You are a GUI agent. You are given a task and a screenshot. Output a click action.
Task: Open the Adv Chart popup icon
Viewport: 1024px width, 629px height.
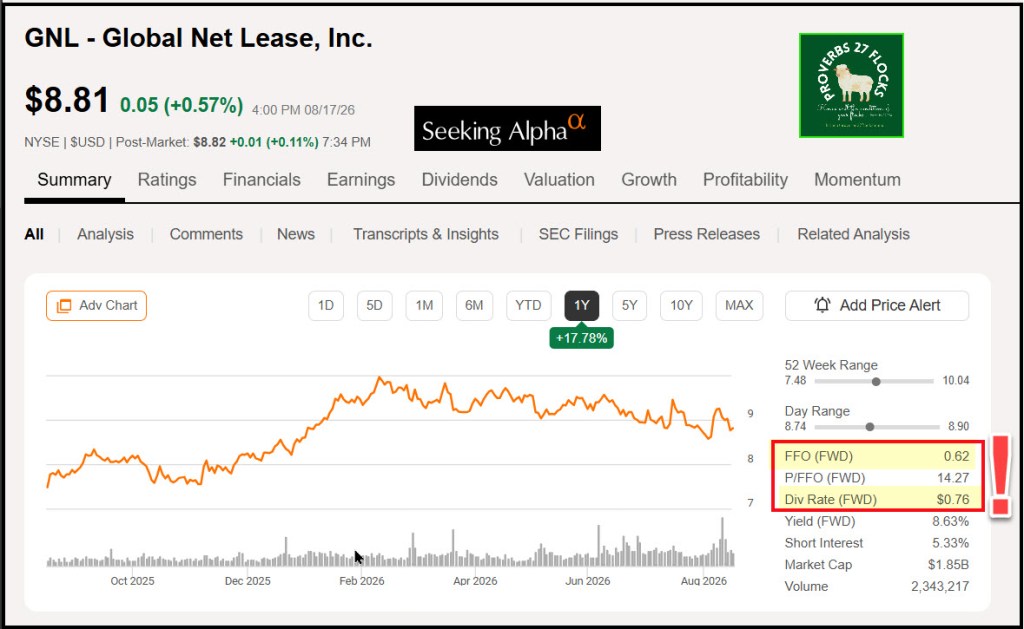(x=64, y=306)
